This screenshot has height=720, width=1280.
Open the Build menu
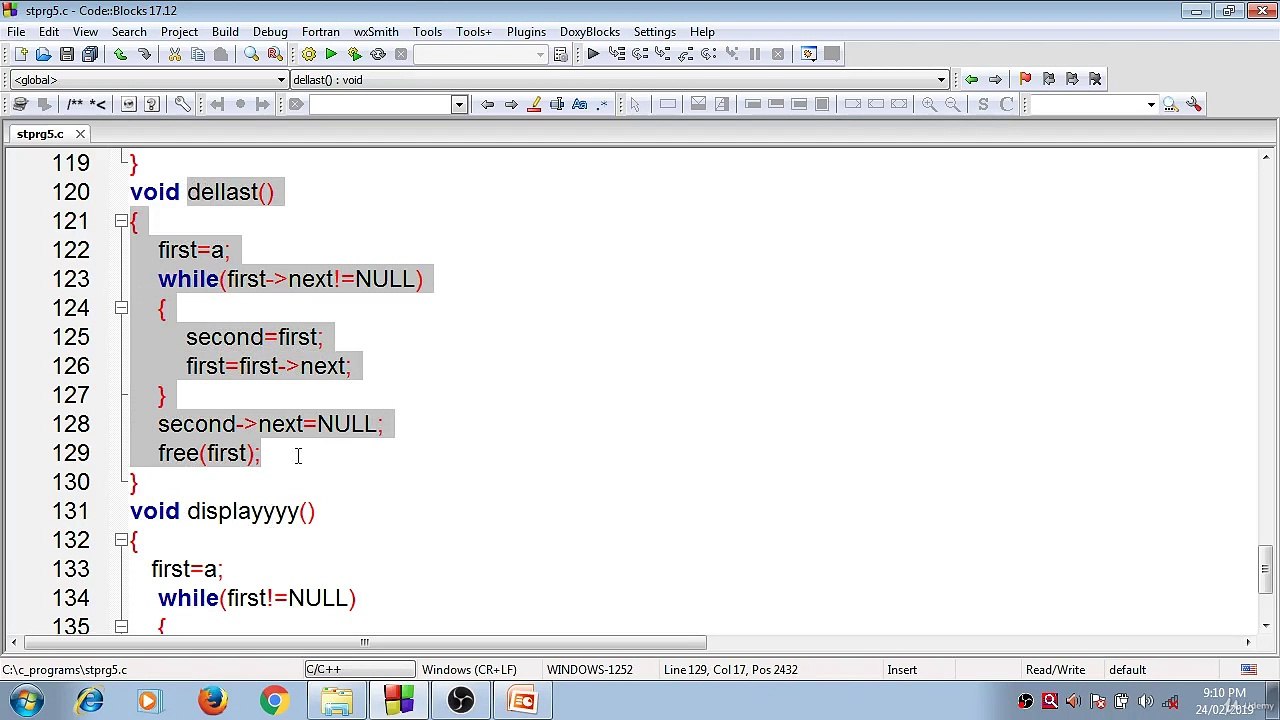click(225, 32)
